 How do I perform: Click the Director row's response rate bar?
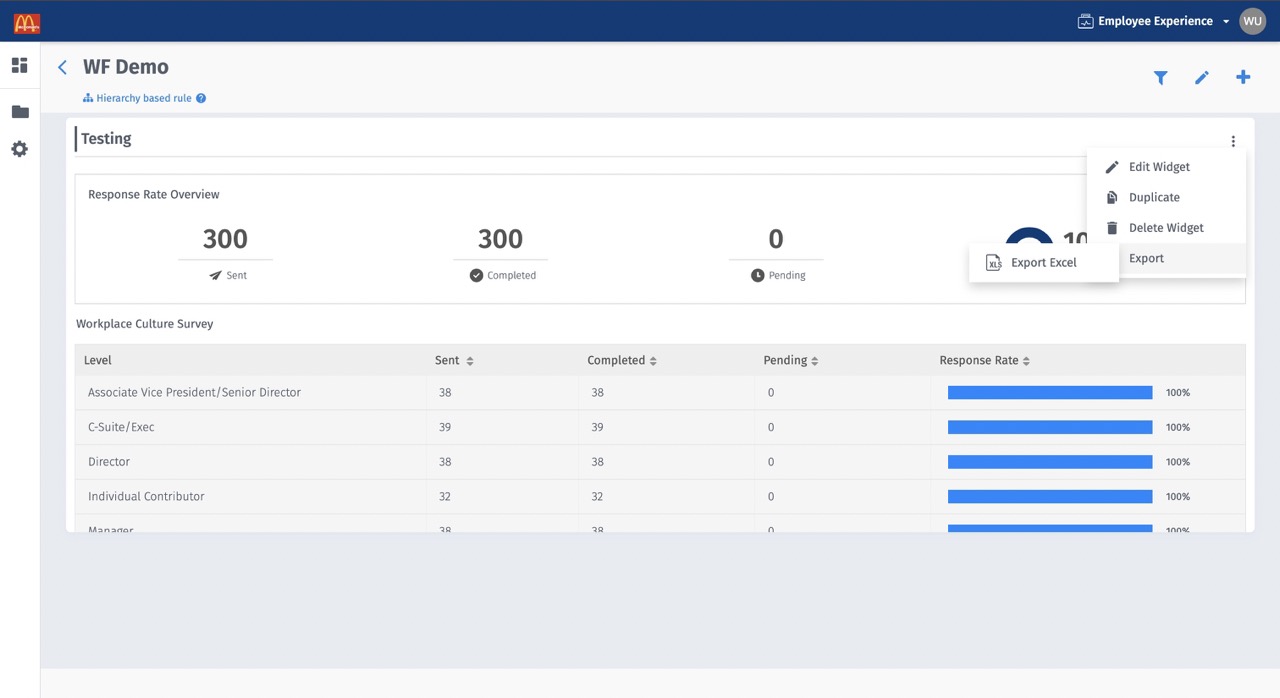click(1049, 461)
